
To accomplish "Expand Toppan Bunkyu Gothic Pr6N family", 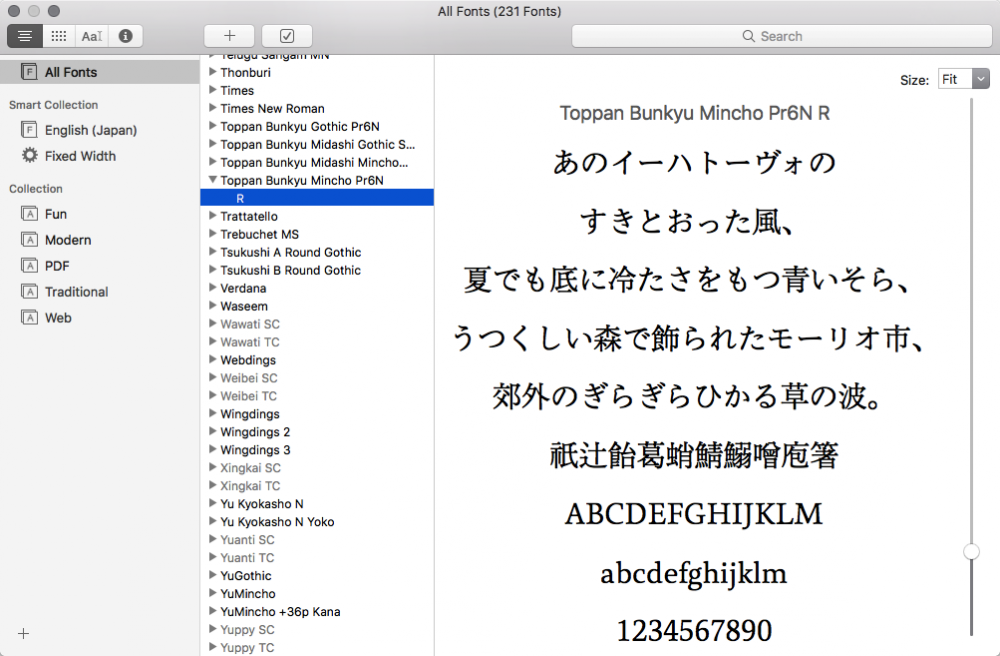I will (x=213, y=126).
